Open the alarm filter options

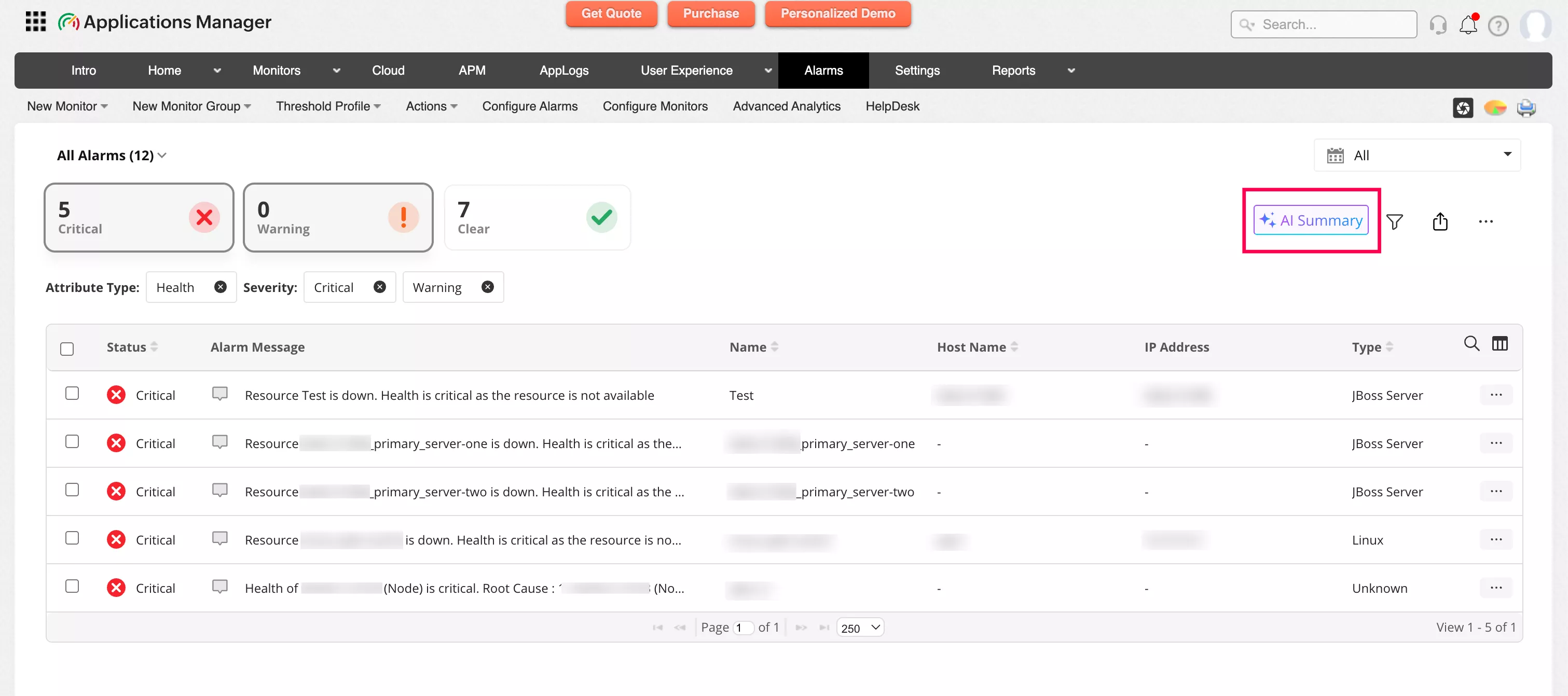[x=1396, y=221]
